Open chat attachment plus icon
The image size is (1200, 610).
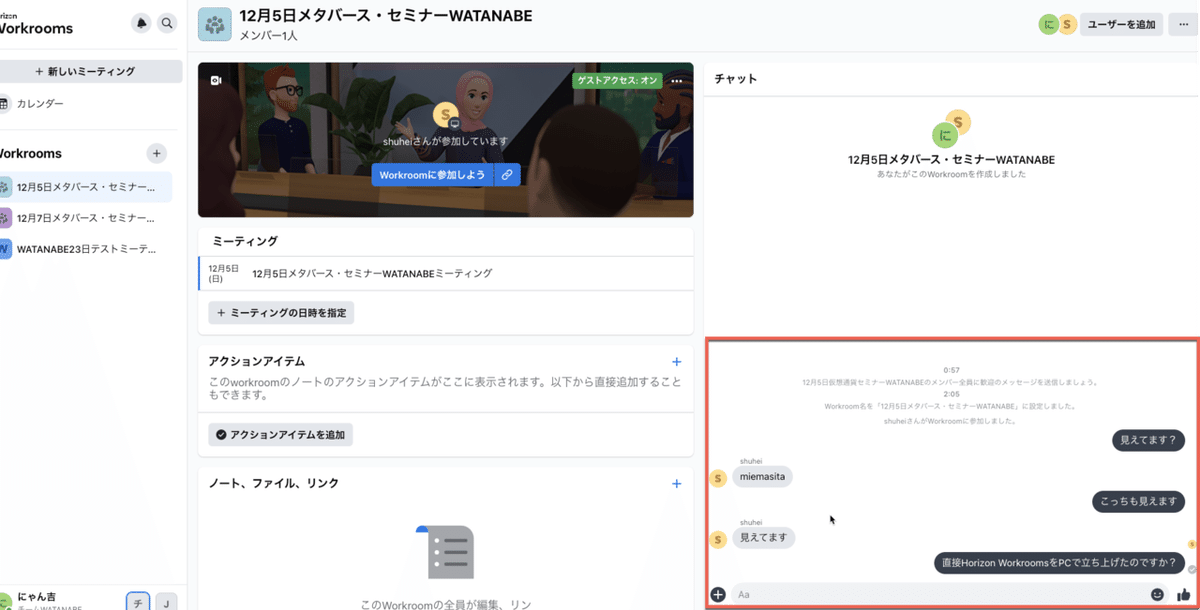click(x=717, y=595)
